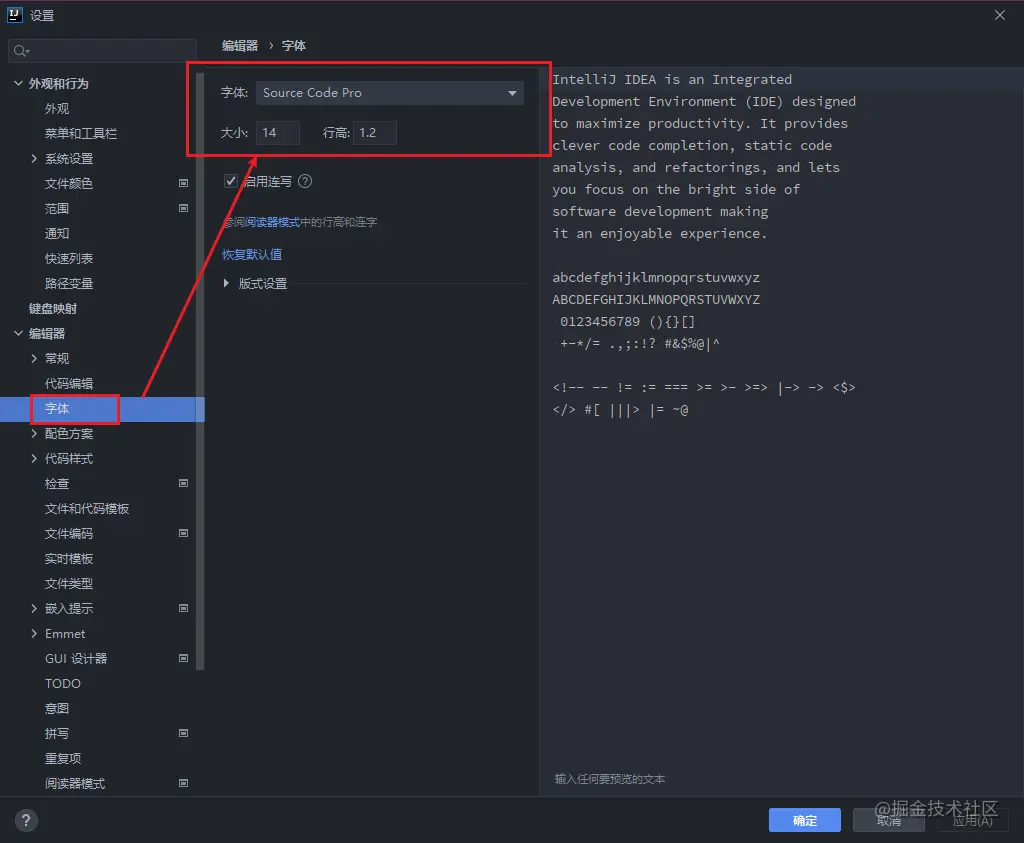Open help with the question mark button
Image resolution: width=1024 pixels, height=843 pixels.
click(x=26, y=820)
